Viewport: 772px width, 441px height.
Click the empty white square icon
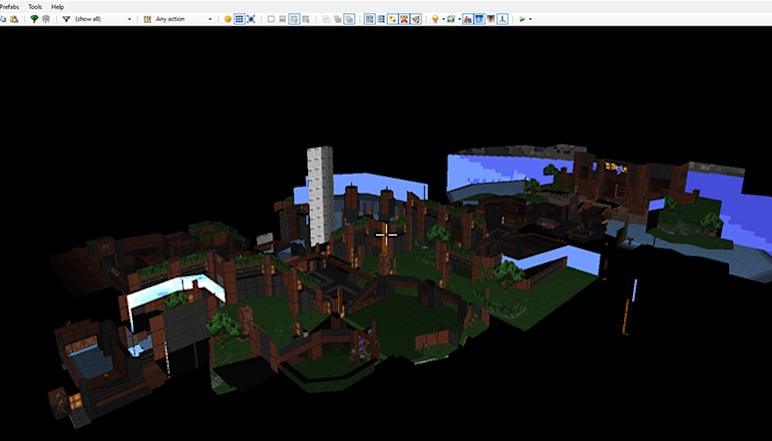click(x=271, y=19)
